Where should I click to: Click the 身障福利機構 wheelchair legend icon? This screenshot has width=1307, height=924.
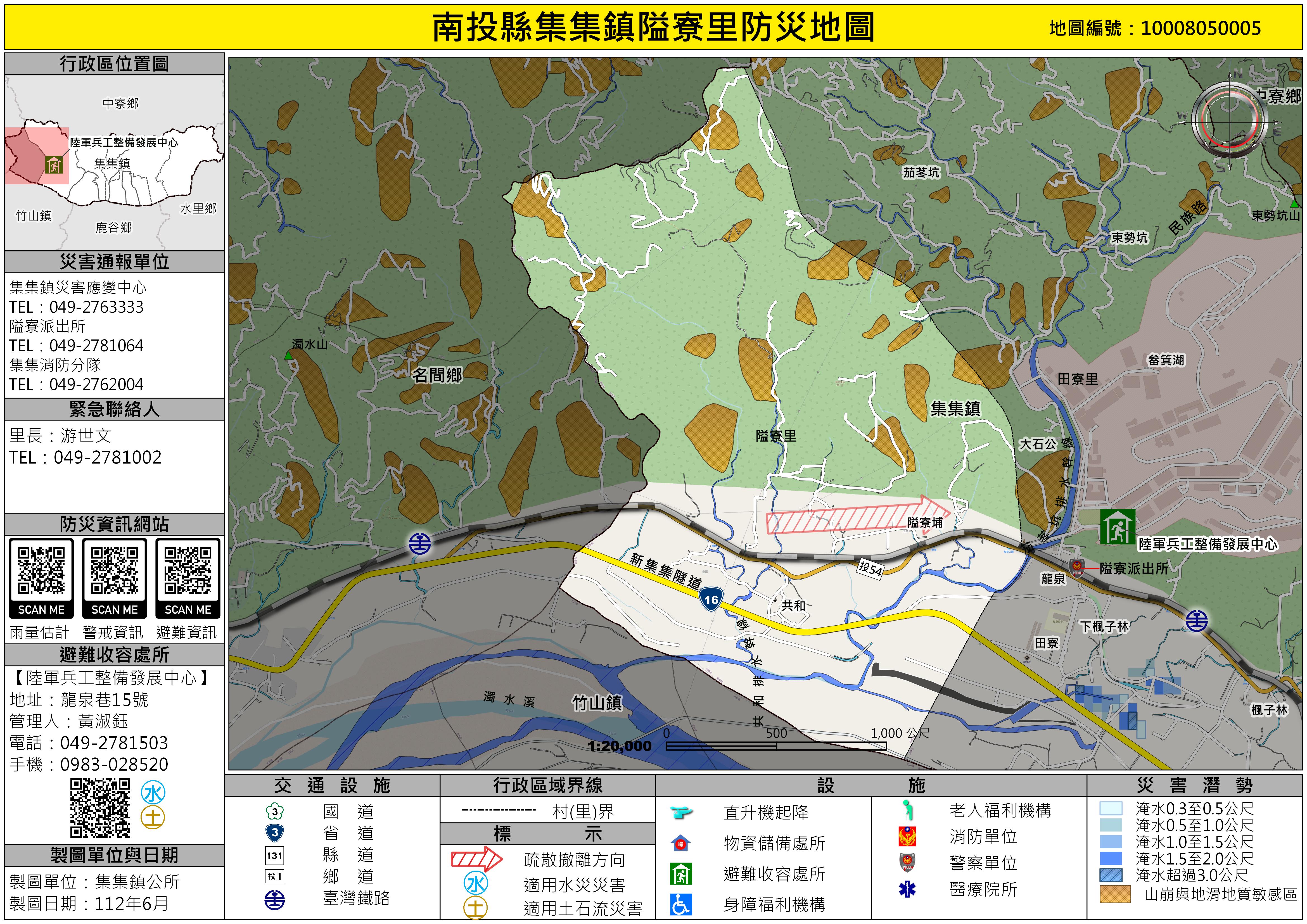click(x=681, y=904)
